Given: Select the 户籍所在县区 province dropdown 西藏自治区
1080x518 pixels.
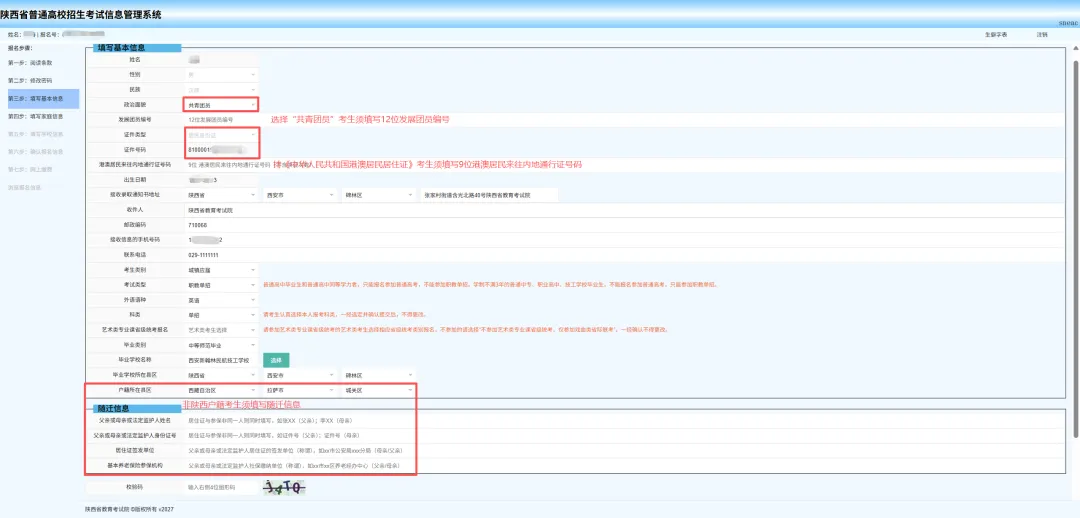Looking at the screenshot, I should 221,391.
